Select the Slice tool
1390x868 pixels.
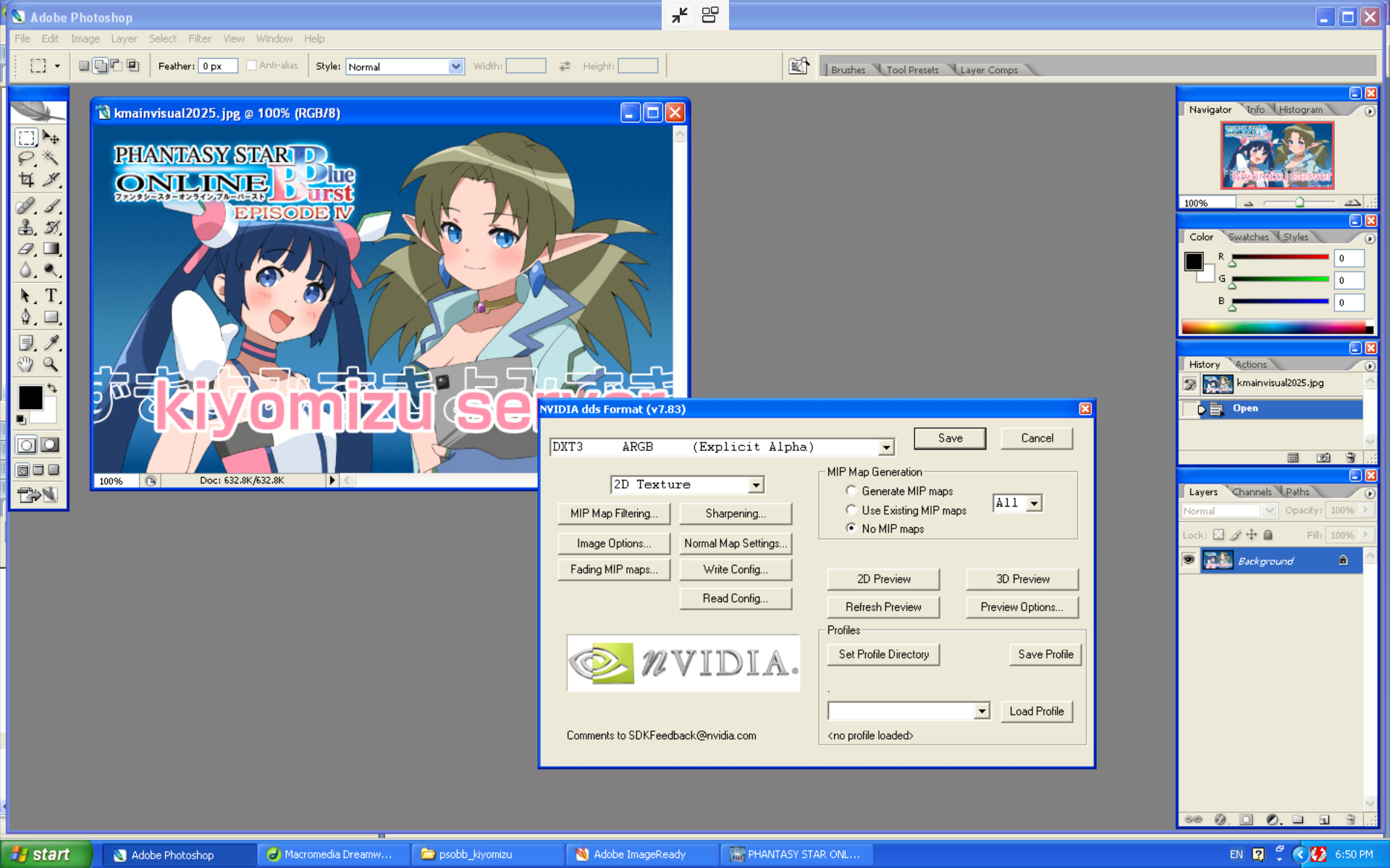pos(51,180)
